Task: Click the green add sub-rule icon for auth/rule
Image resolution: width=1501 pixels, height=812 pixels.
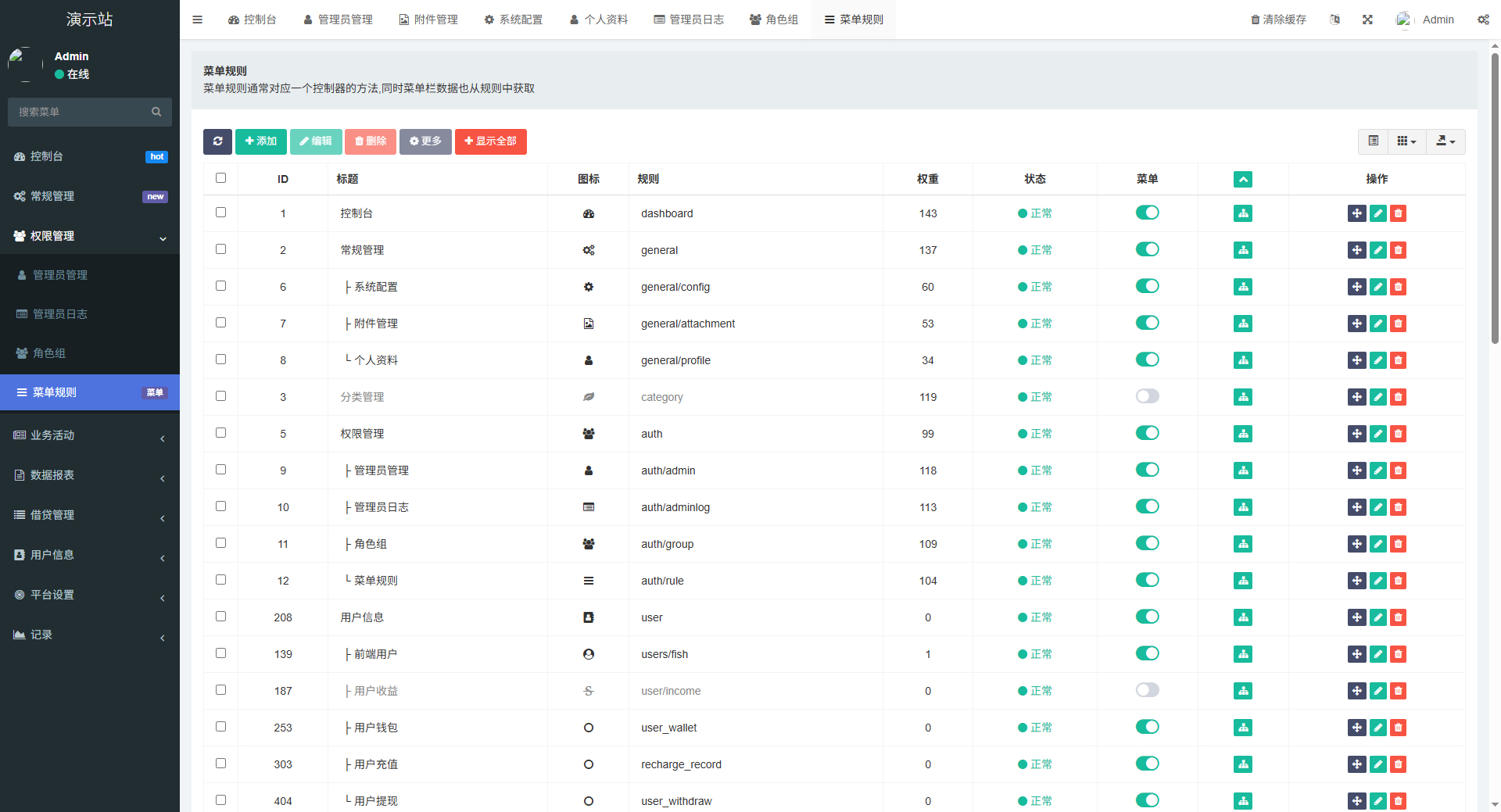Action: click(1242, 581)
